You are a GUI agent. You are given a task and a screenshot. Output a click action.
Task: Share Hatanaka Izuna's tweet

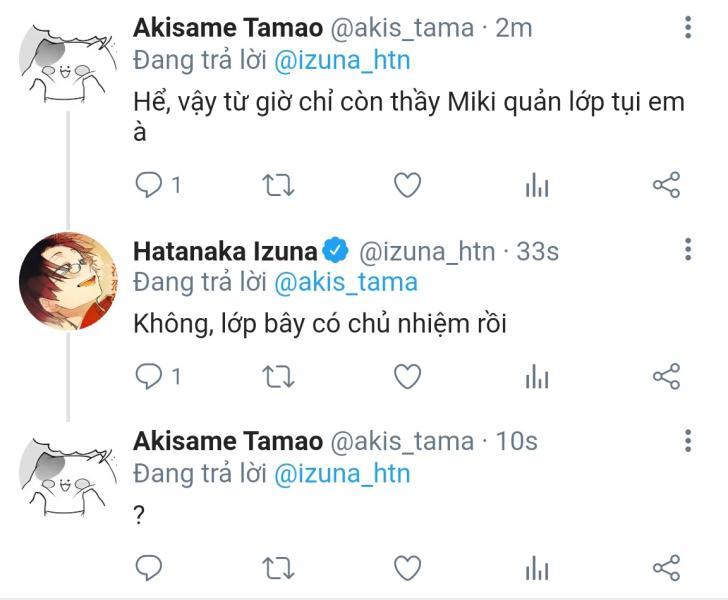coord(666,376)
